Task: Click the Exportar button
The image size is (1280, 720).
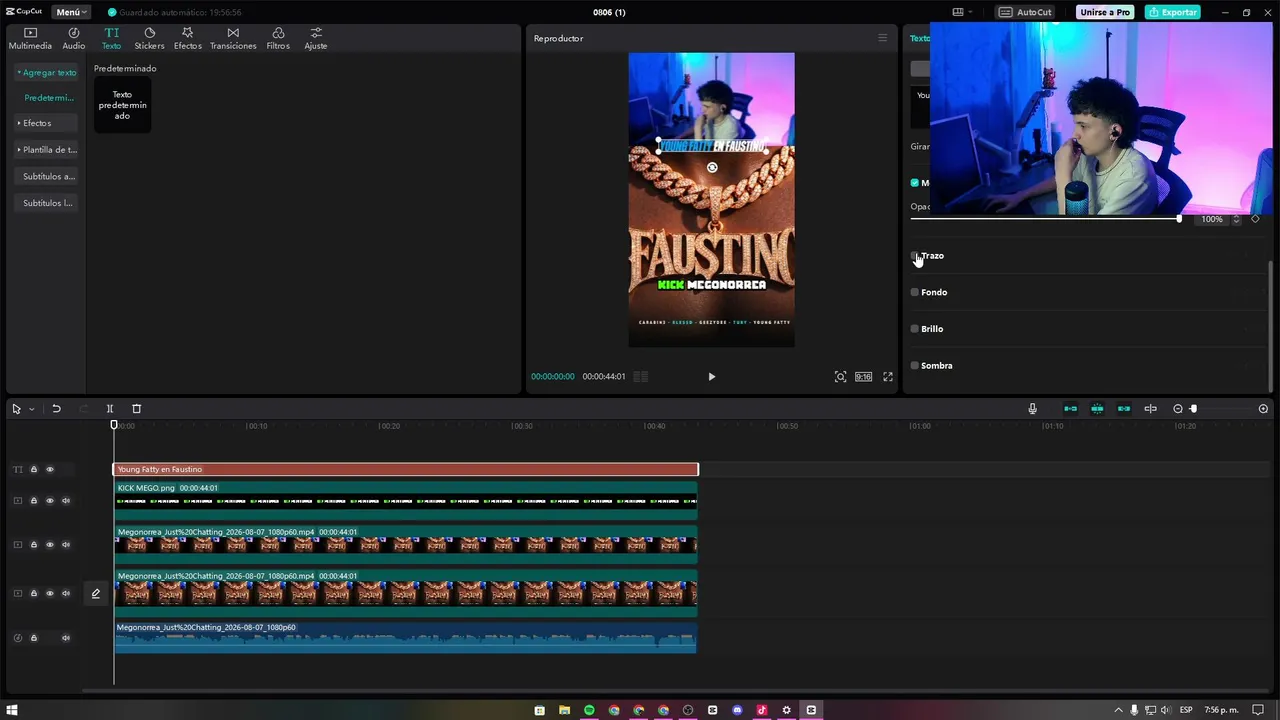Action: (1173, 12)
